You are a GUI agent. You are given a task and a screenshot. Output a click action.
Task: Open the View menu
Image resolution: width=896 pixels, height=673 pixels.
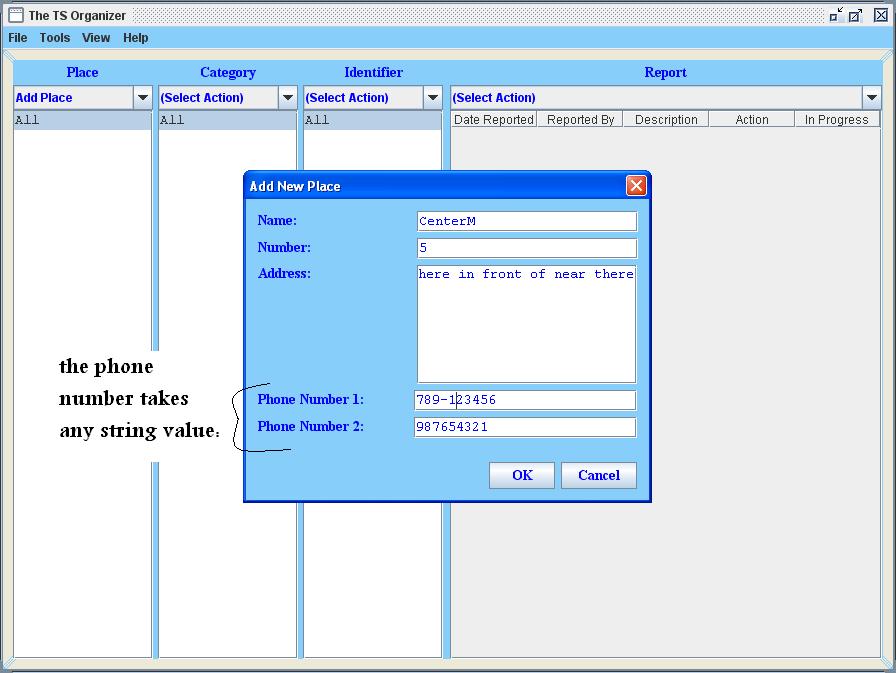pos(96,38)
